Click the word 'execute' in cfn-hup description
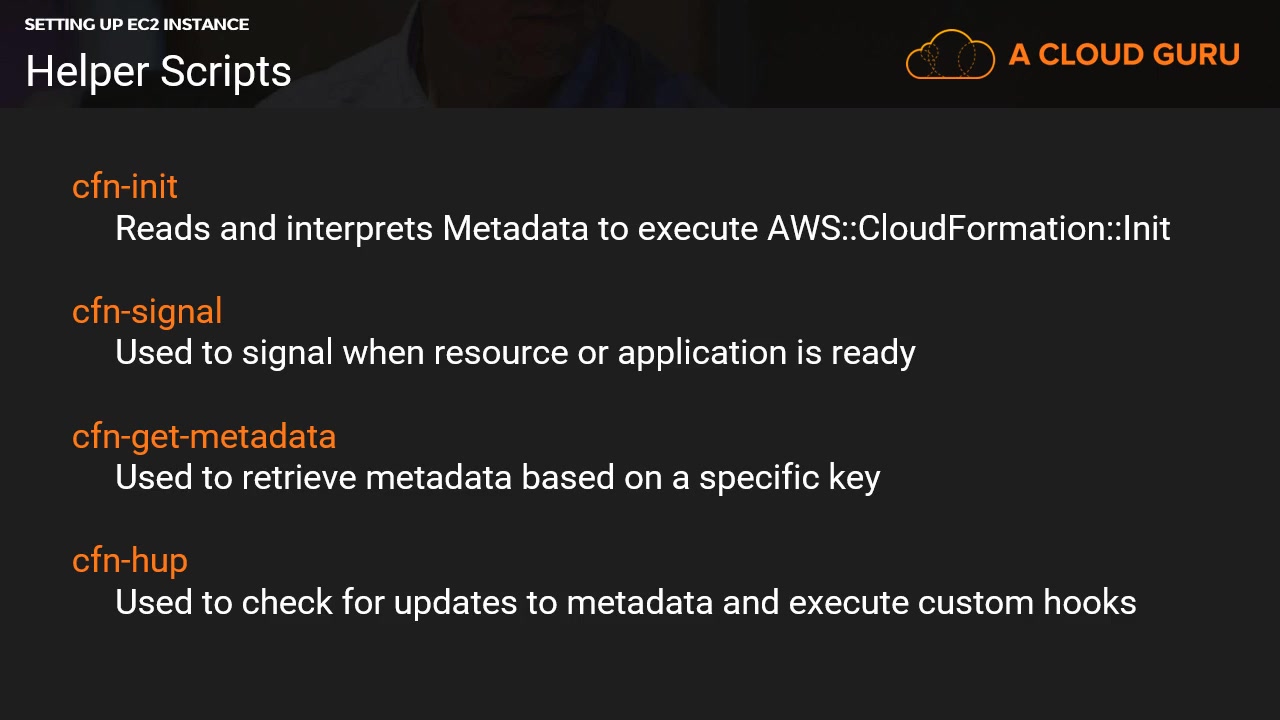This screenshot has height=720, width=1280. [849, 602]
